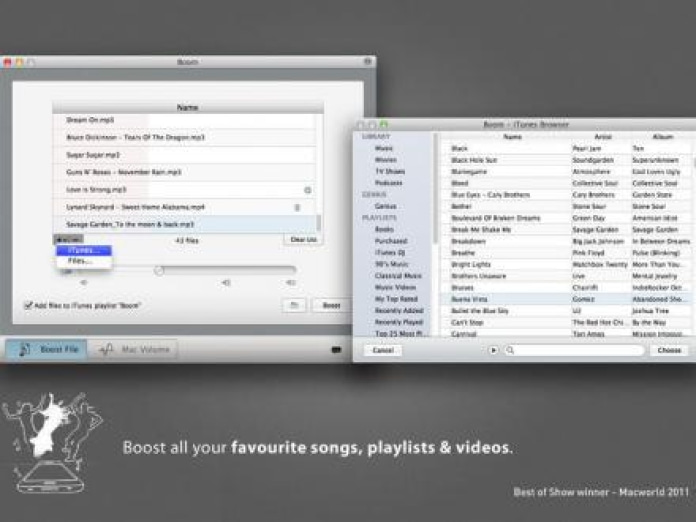The height and width of the screenshot is (522, 696).
Task: Click Choose in iTunes Browser
Action: (x=669, y=350)
